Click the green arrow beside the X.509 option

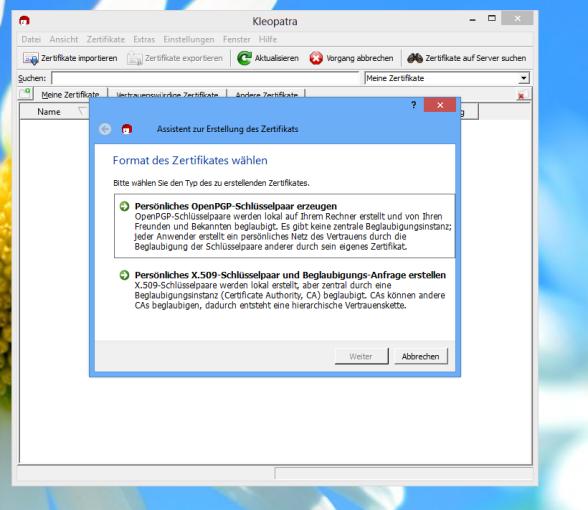tap(124, 275)
